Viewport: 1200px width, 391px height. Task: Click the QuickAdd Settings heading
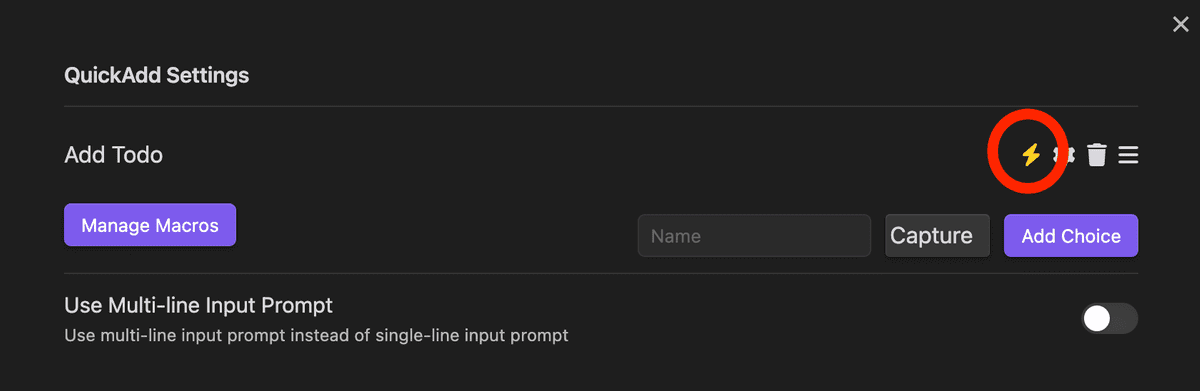[157, 75]
